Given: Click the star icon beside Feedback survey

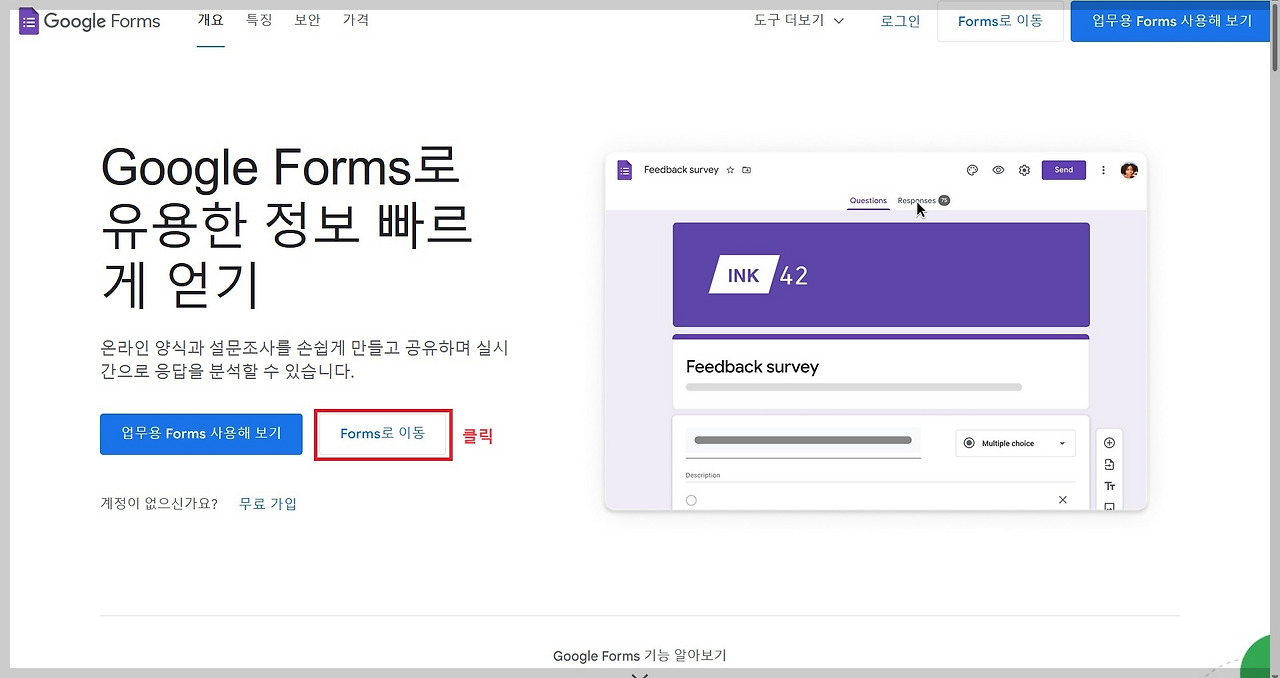Looking at the screenshot, I should (730, 170).
